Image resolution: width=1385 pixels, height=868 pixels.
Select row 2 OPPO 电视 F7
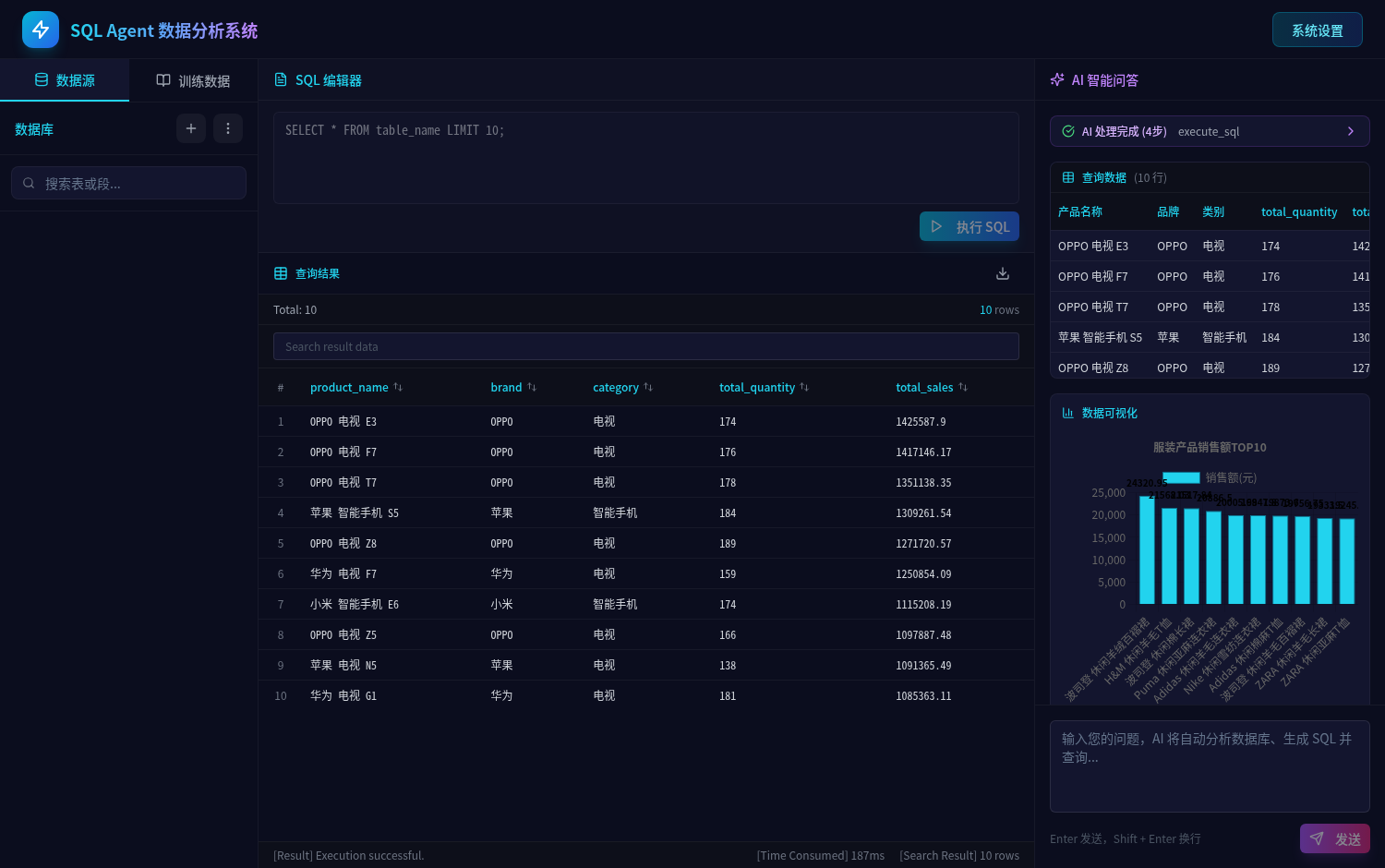pos(646,452)
